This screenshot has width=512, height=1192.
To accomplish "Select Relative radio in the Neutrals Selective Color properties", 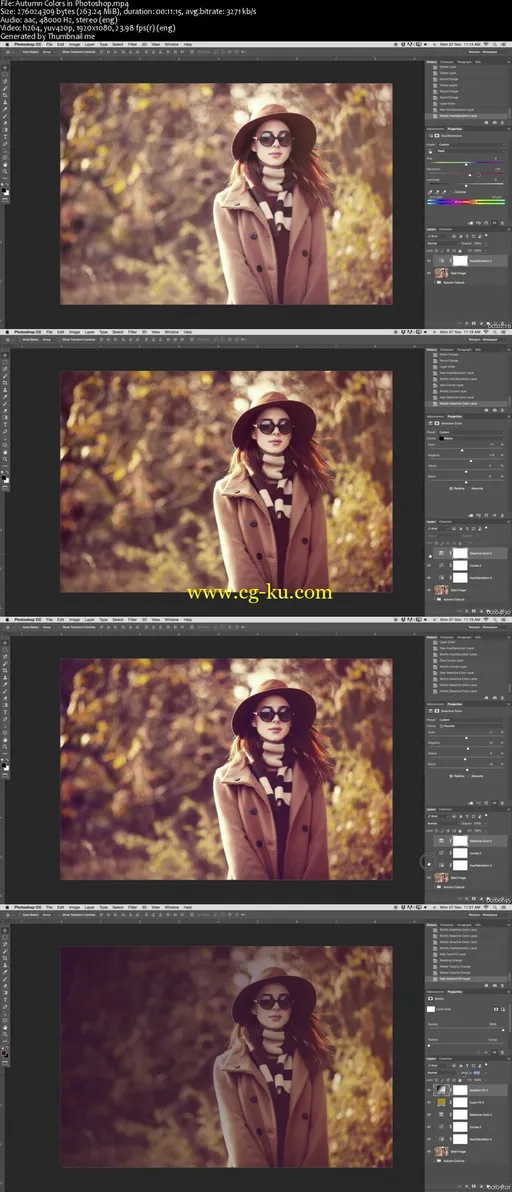I will tap(451, 776).
